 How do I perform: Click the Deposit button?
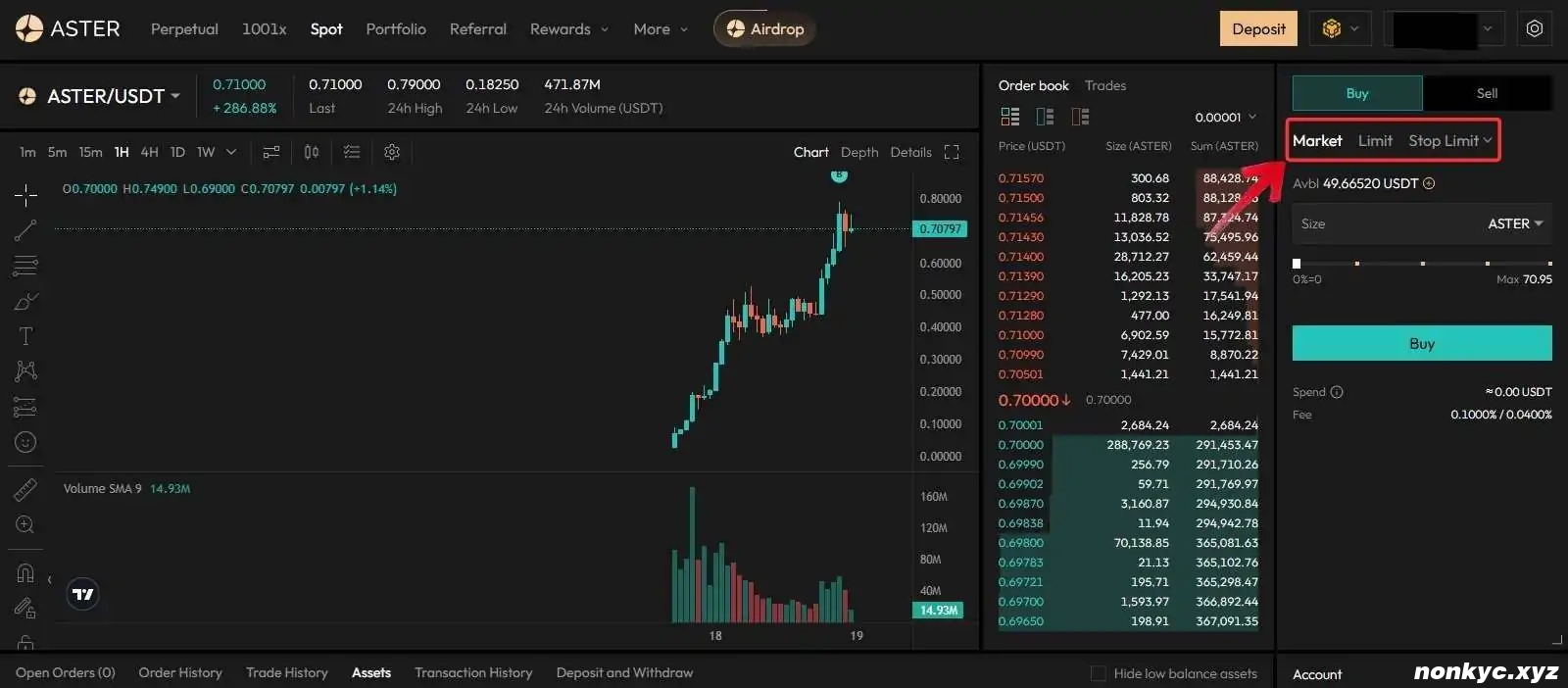(1258, 29)
